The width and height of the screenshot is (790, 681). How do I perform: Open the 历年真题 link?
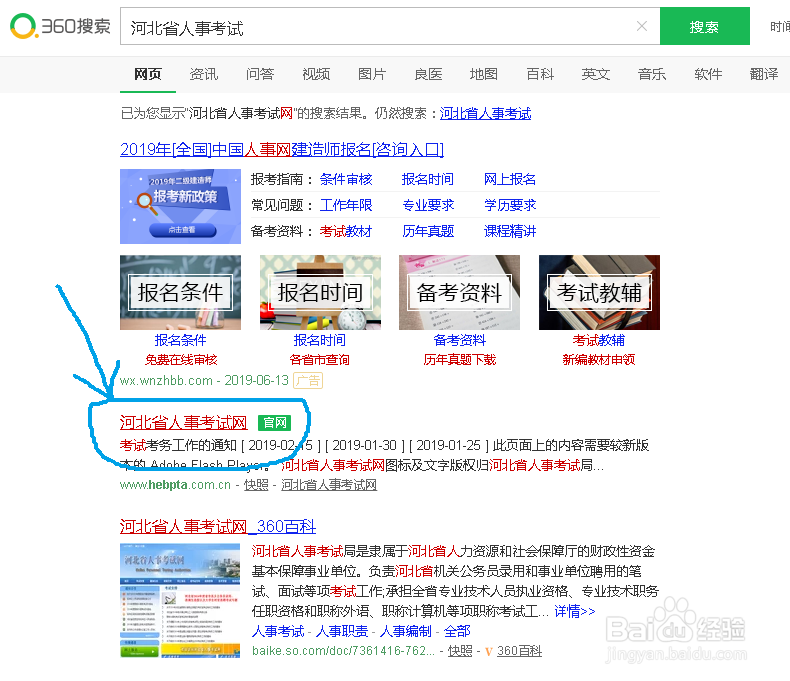[x=428, y=231]
